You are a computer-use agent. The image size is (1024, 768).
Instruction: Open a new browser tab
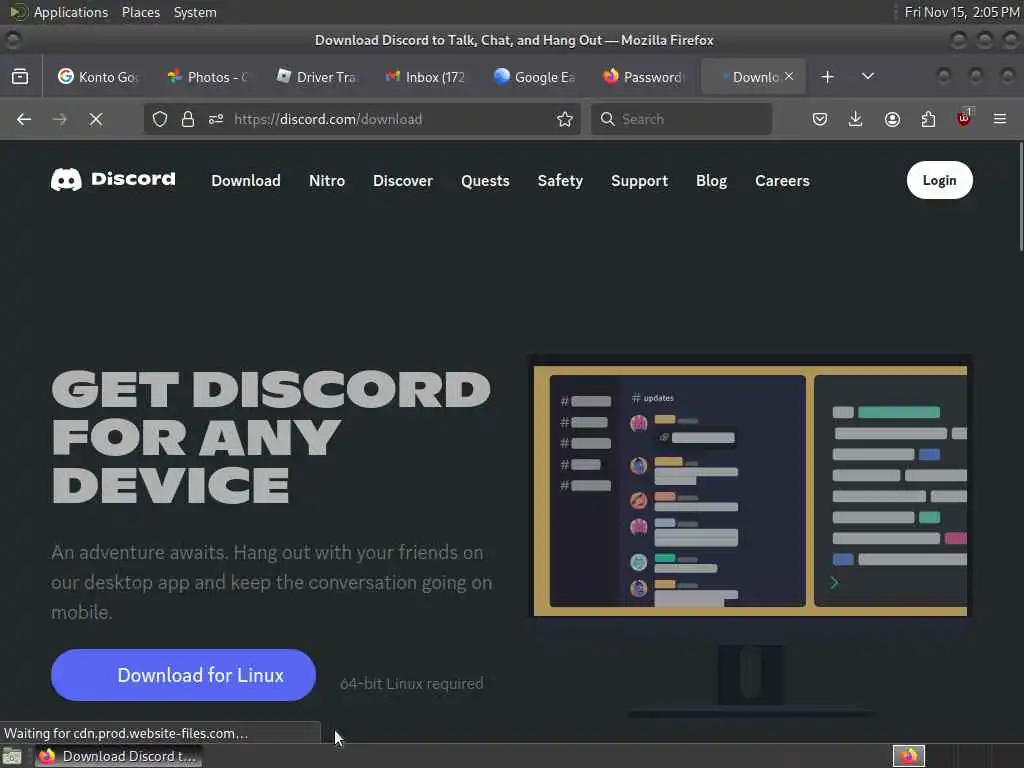pos(827,76)
